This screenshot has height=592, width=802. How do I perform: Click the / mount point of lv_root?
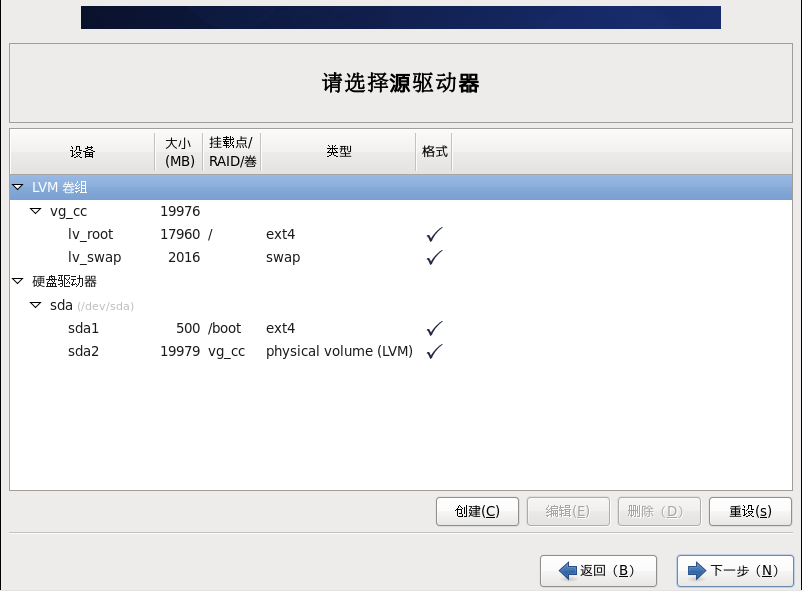pyautogui.click(x=210, y=234)
